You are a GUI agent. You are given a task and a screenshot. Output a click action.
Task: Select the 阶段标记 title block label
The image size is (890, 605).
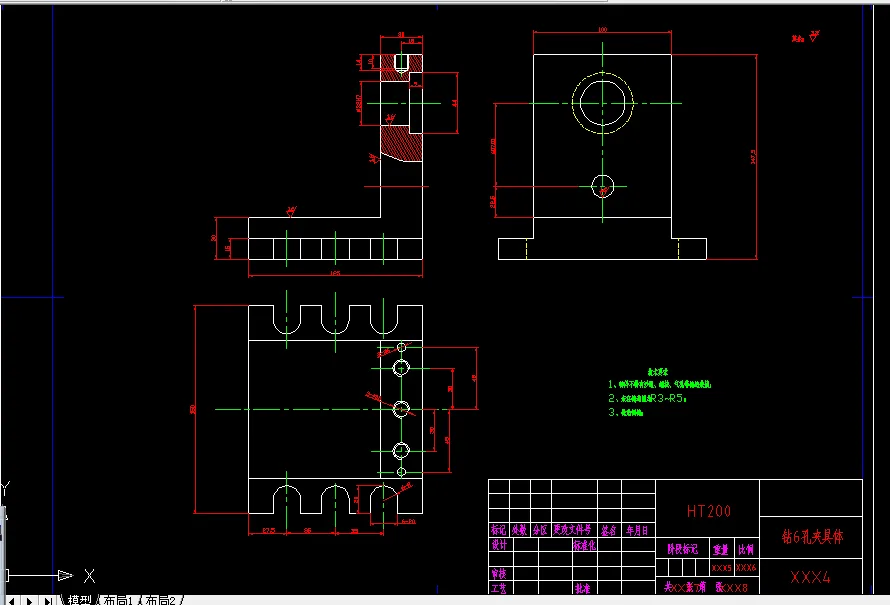point(682,549)
